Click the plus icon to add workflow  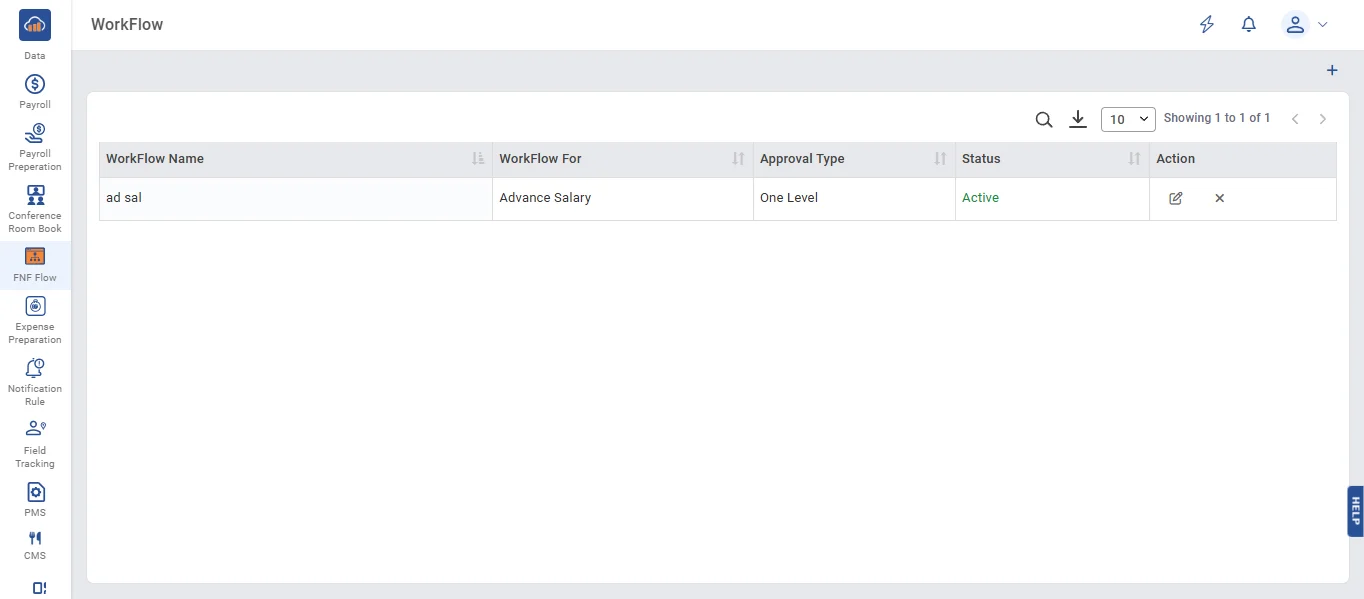pyautogui.click(x=1331, y=71)
